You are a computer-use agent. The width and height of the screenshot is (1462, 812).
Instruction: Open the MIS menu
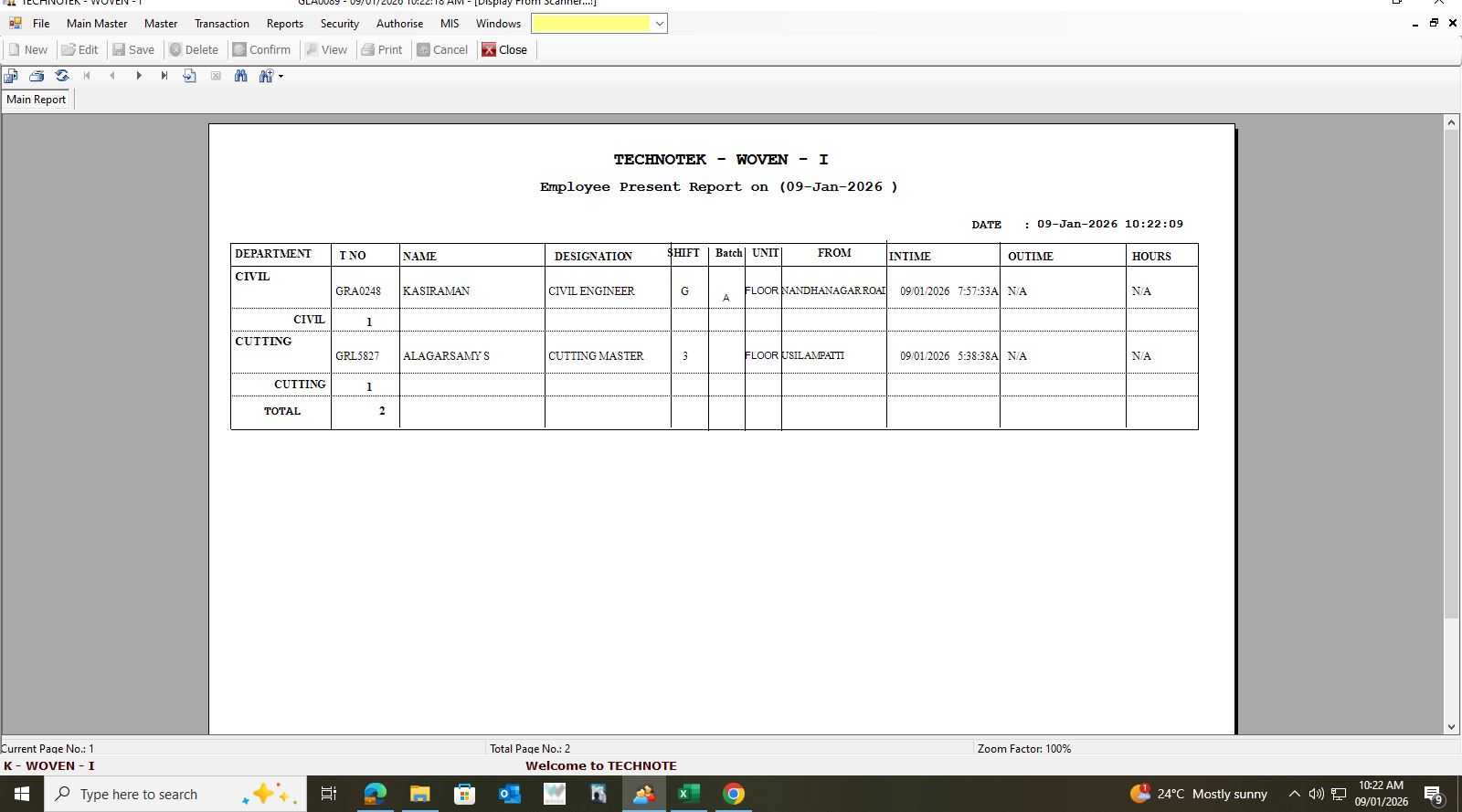point(449,24)
